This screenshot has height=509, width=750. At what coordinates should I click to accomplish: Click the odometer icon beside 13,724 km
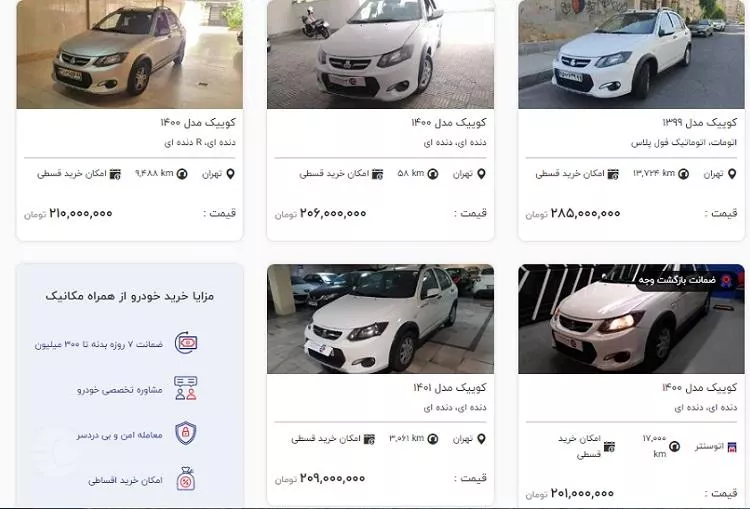[x=684, y=174]
